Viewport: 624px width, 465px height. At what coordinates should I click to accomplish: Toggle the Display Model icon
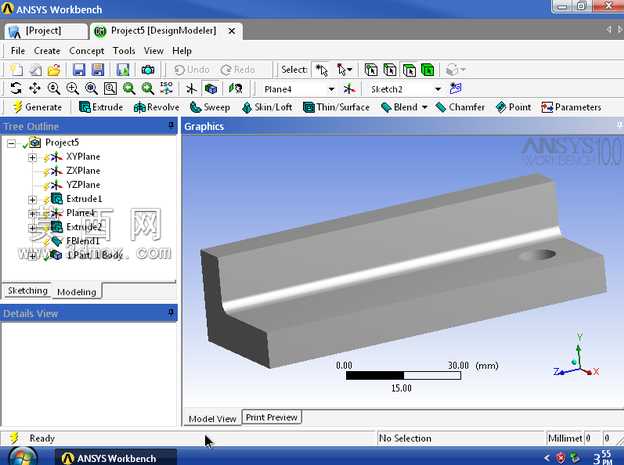click(211, 88)
